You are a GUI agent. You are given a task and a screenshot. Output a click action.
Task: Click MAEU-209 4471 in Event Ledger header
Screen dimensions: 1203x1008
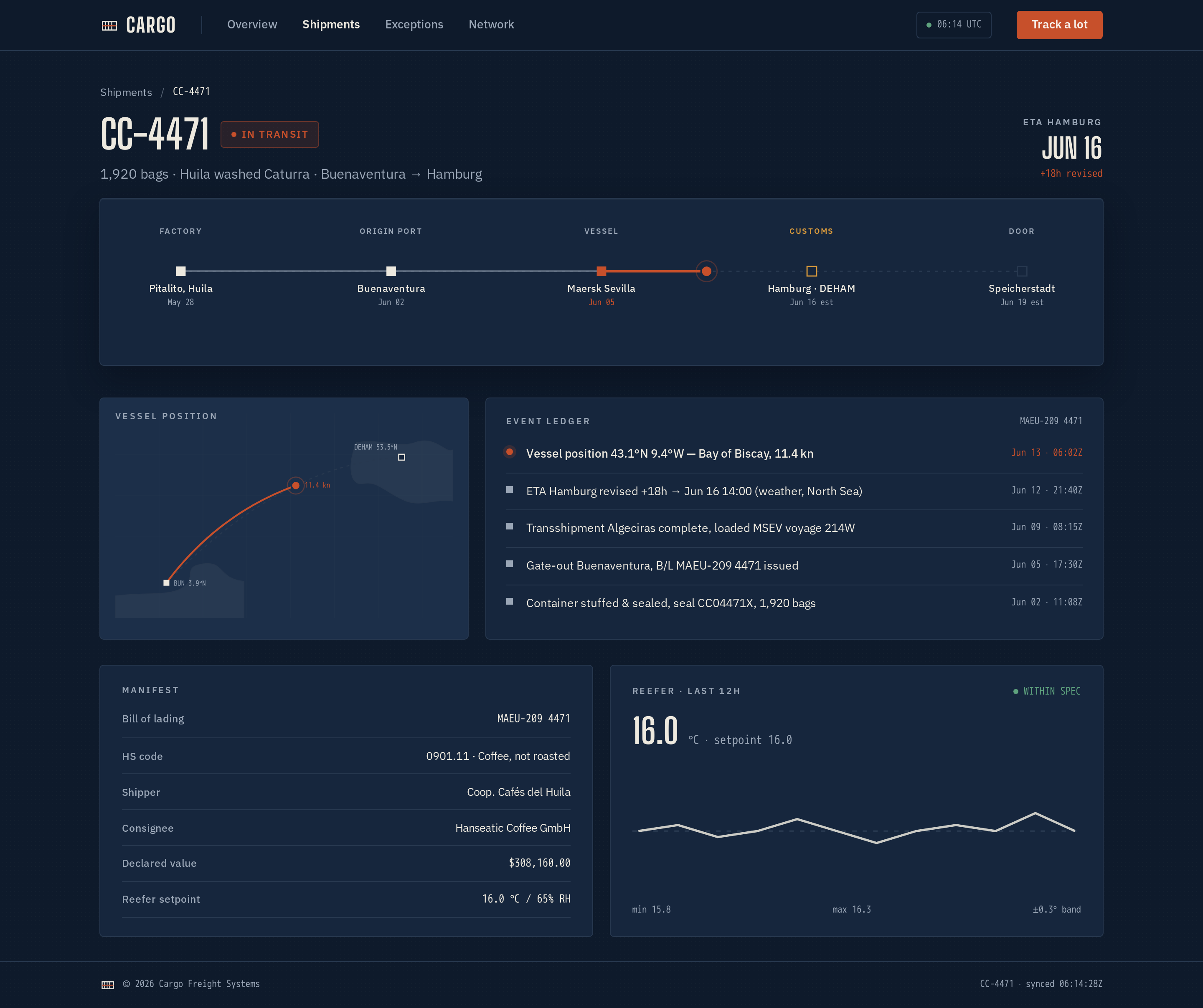[1051, 421]
